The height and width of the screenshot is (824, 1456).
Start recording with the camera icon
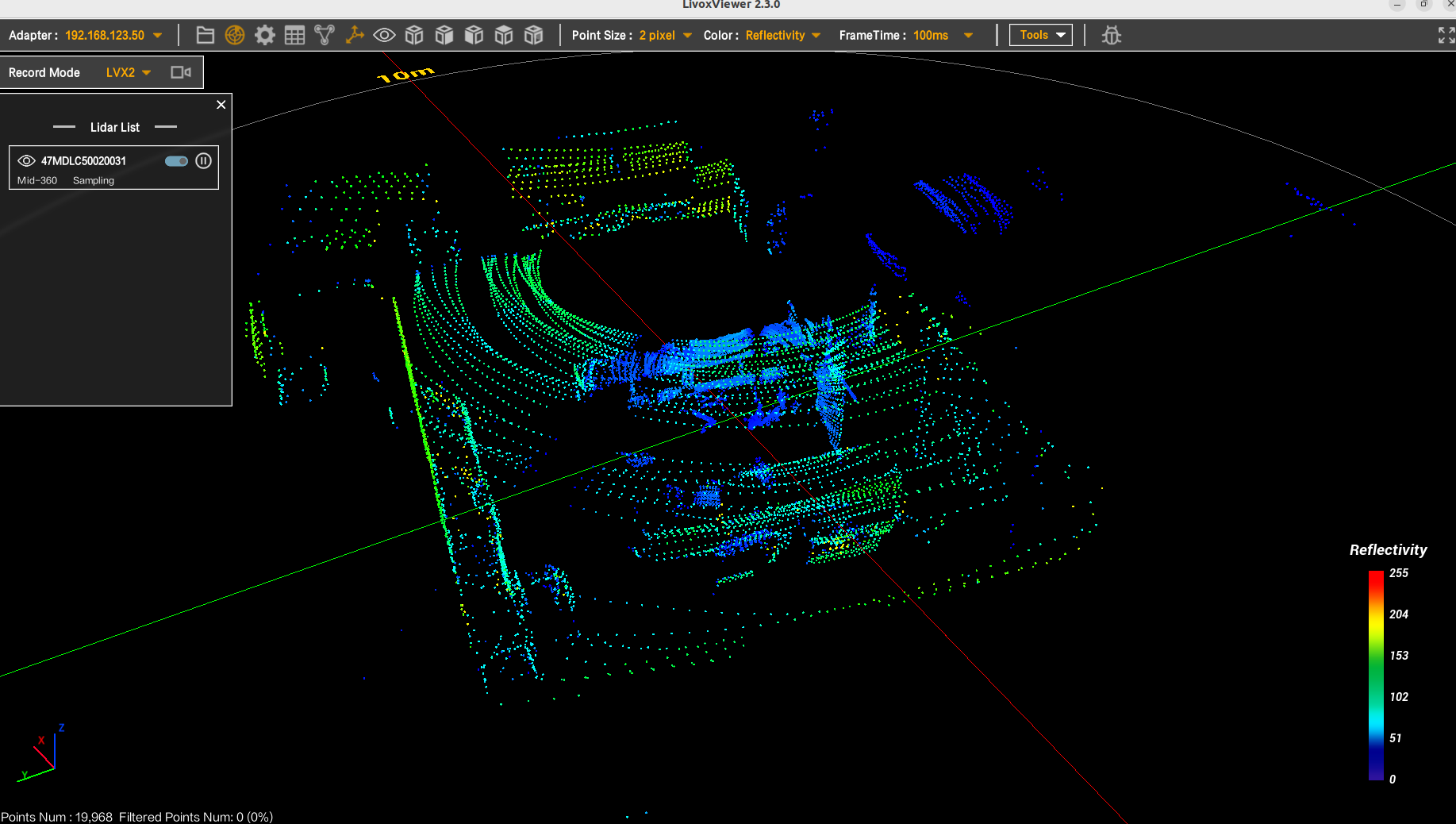181,72
